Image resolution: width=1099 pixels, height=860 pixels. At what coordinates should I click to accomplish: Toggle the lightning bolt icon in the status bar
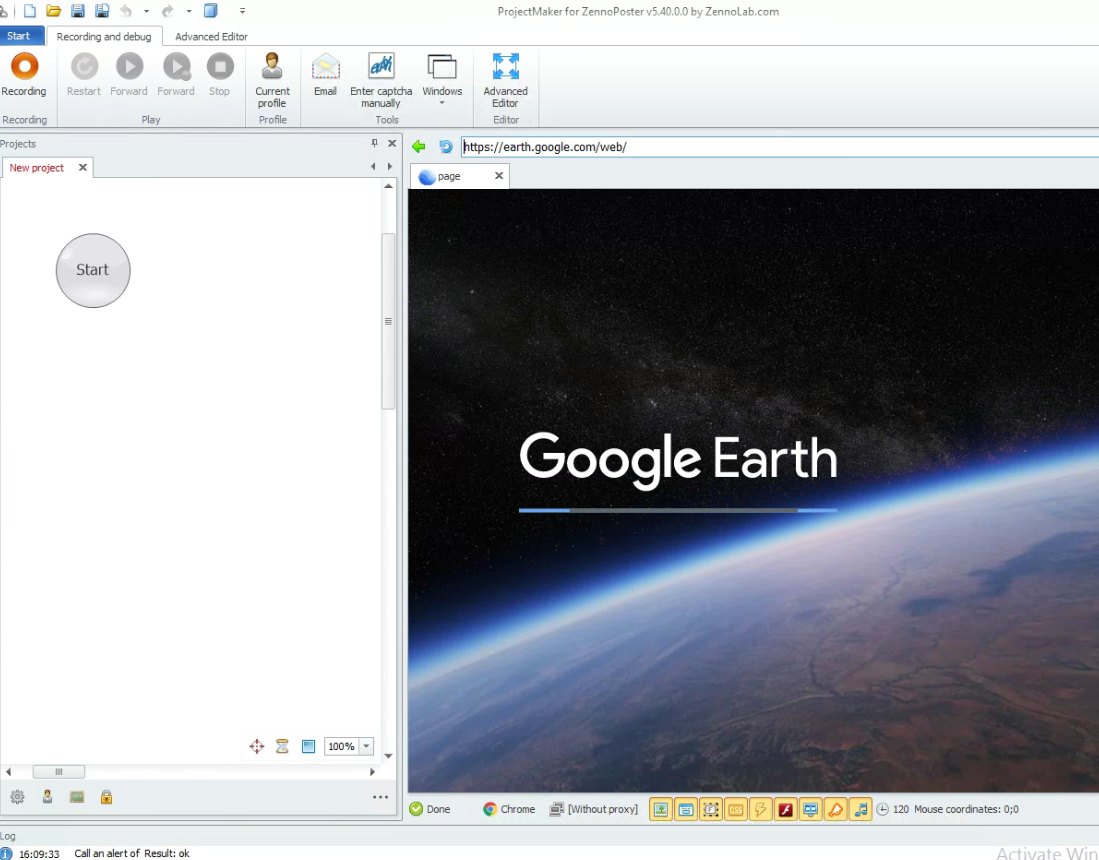pos(760,809)
